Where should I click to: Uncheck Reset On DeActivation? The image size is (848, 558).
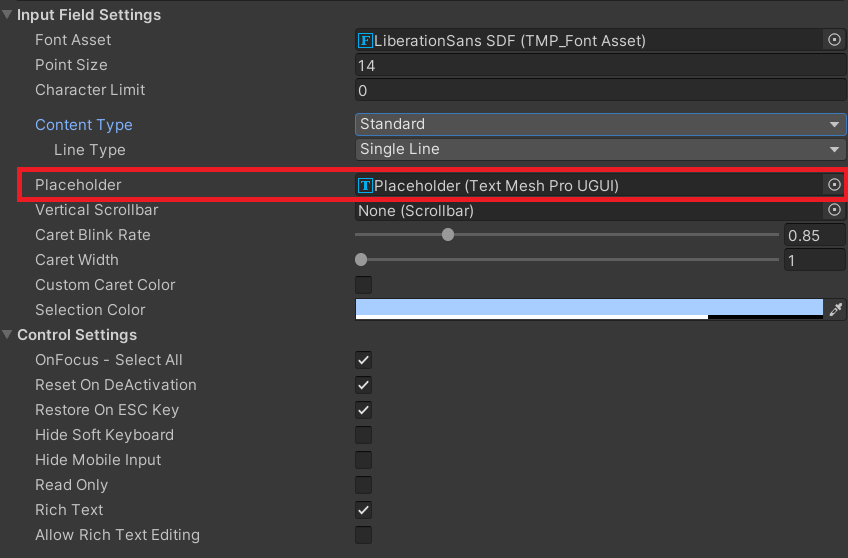(363, 385)
